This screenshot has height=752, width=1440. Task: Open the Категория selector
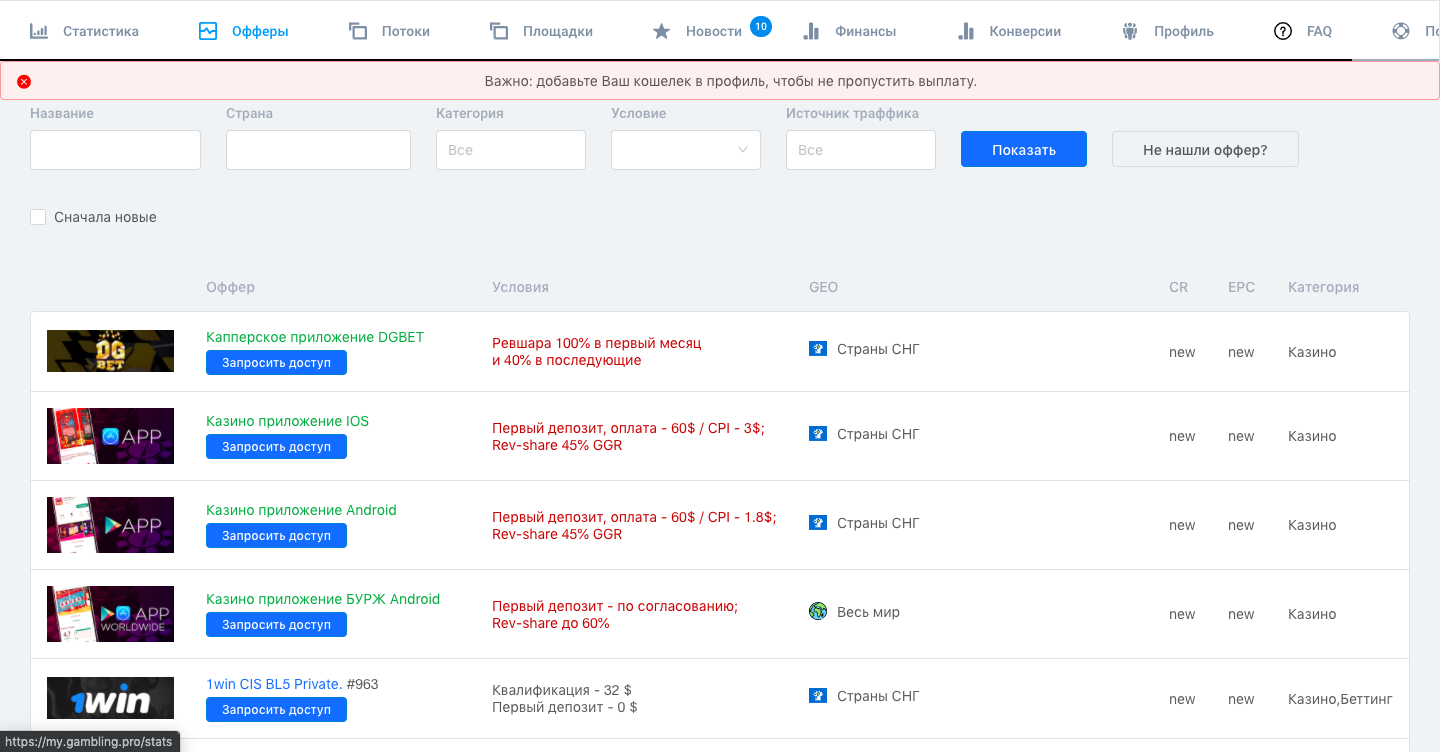(x=511, y=150)
